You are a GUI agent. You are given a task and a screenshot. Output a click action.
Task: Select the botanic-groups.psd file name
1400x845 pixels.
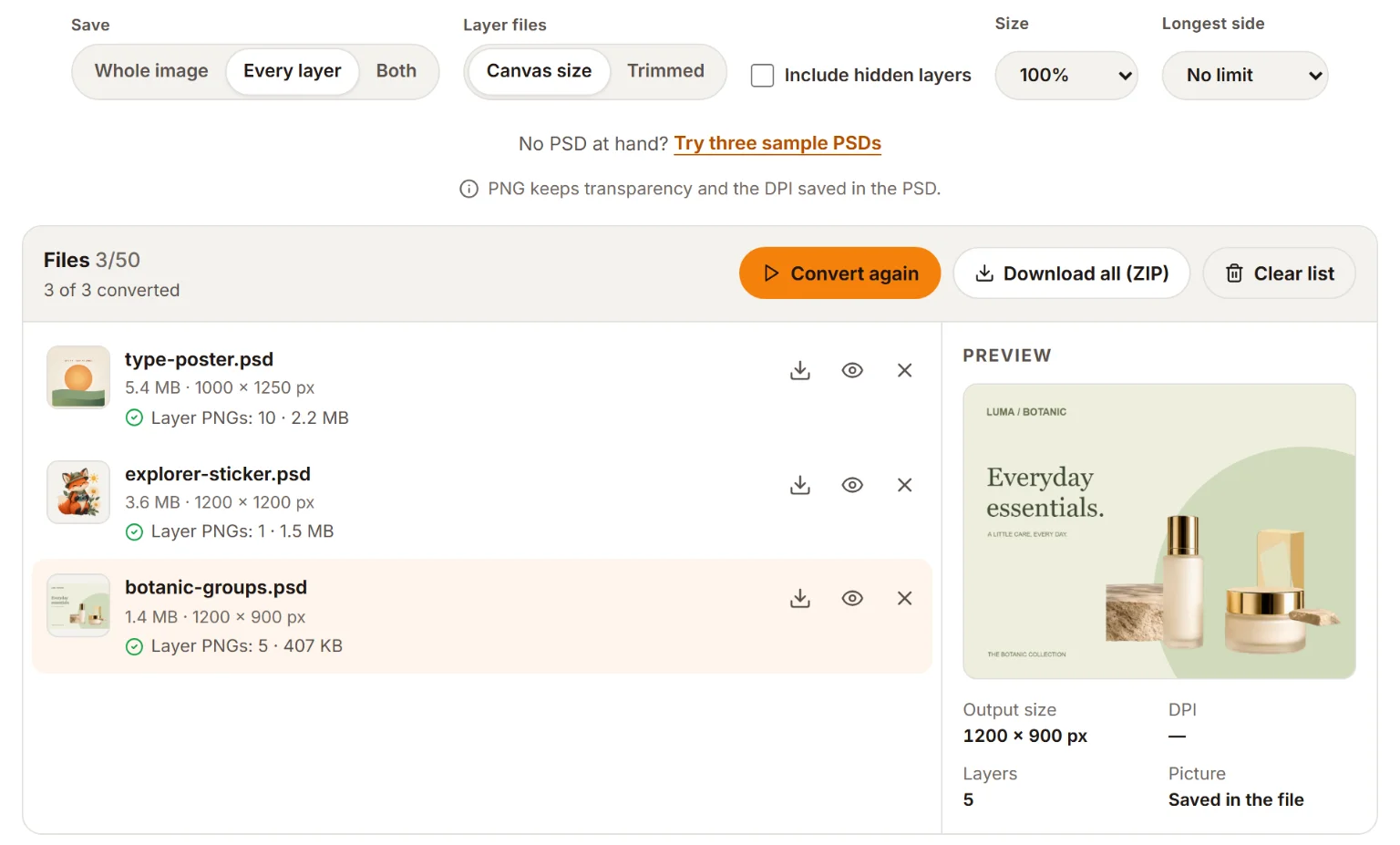pyautogui.click(x=216, y=587)
